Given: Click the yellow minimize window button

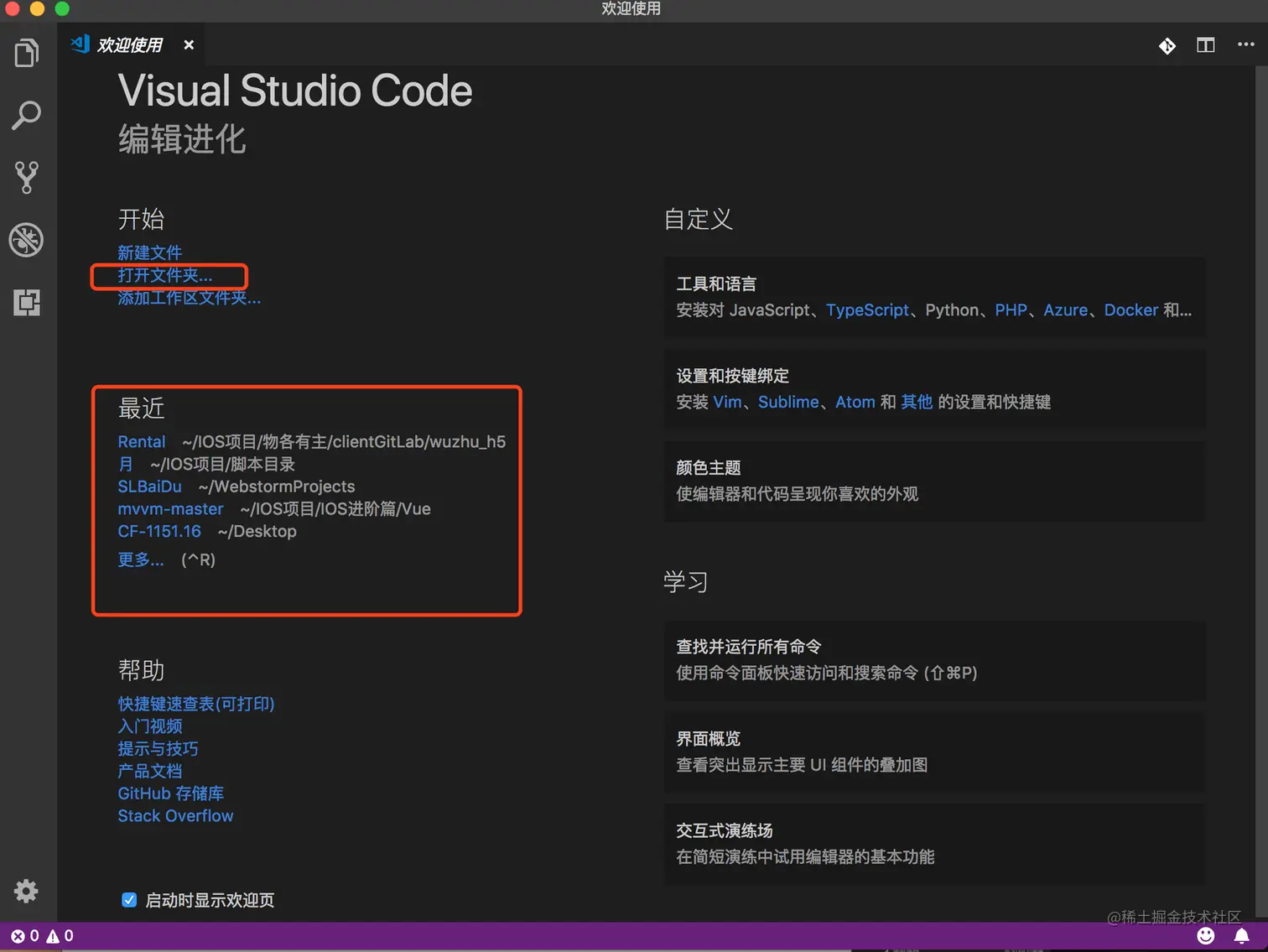Looking at the screenshot, I should [37, 8].
